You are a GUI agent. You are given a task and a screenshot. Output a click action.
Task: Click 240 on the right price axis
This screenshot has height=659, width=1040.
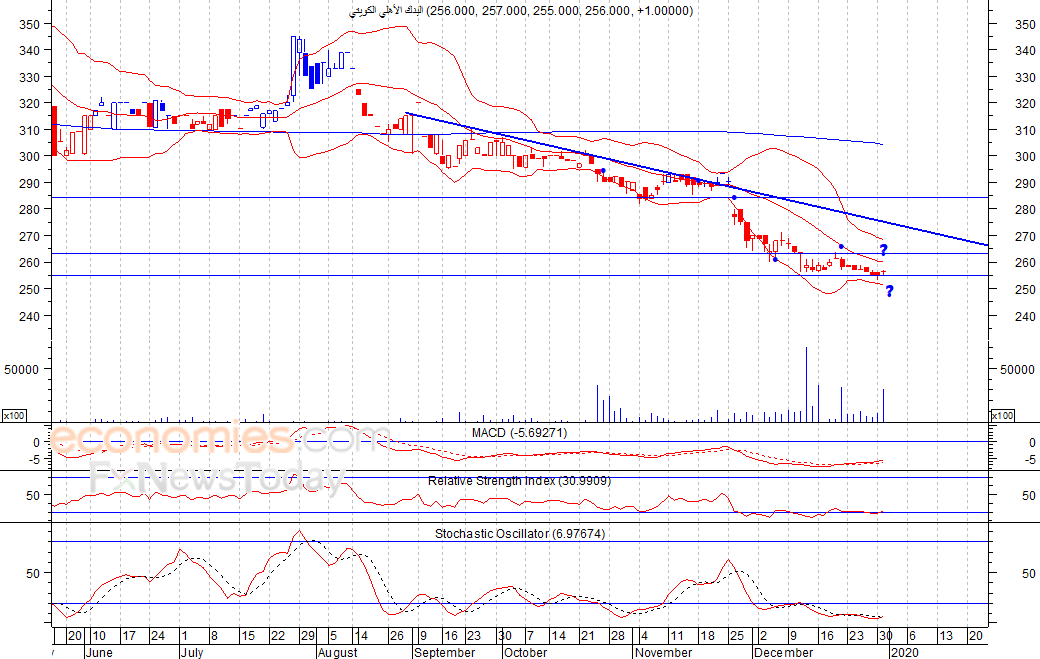pyautogui.click(x=1025, y=316)
